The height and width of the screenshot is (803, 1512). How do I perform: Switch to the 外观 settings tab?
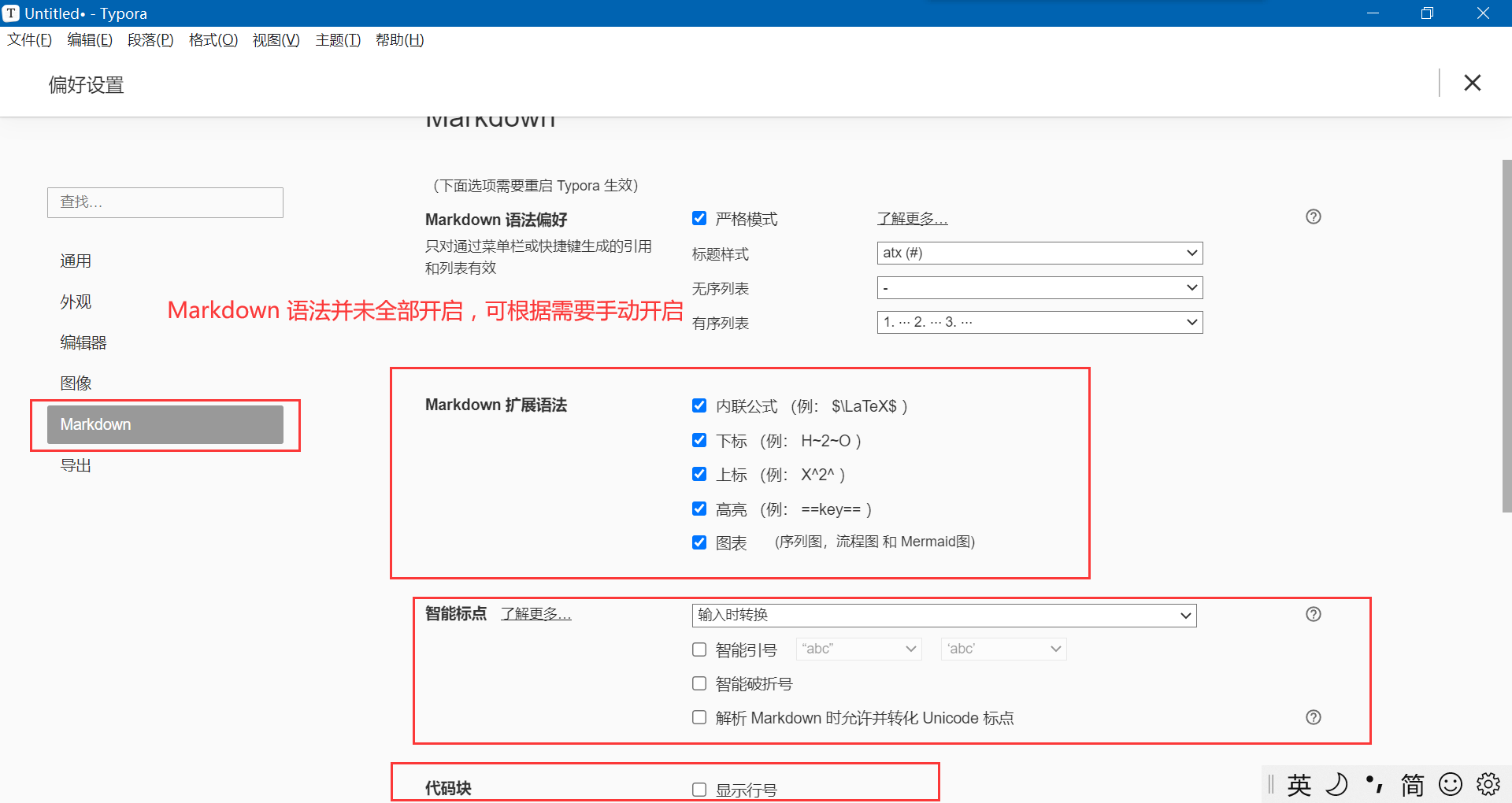coord(76,302)
